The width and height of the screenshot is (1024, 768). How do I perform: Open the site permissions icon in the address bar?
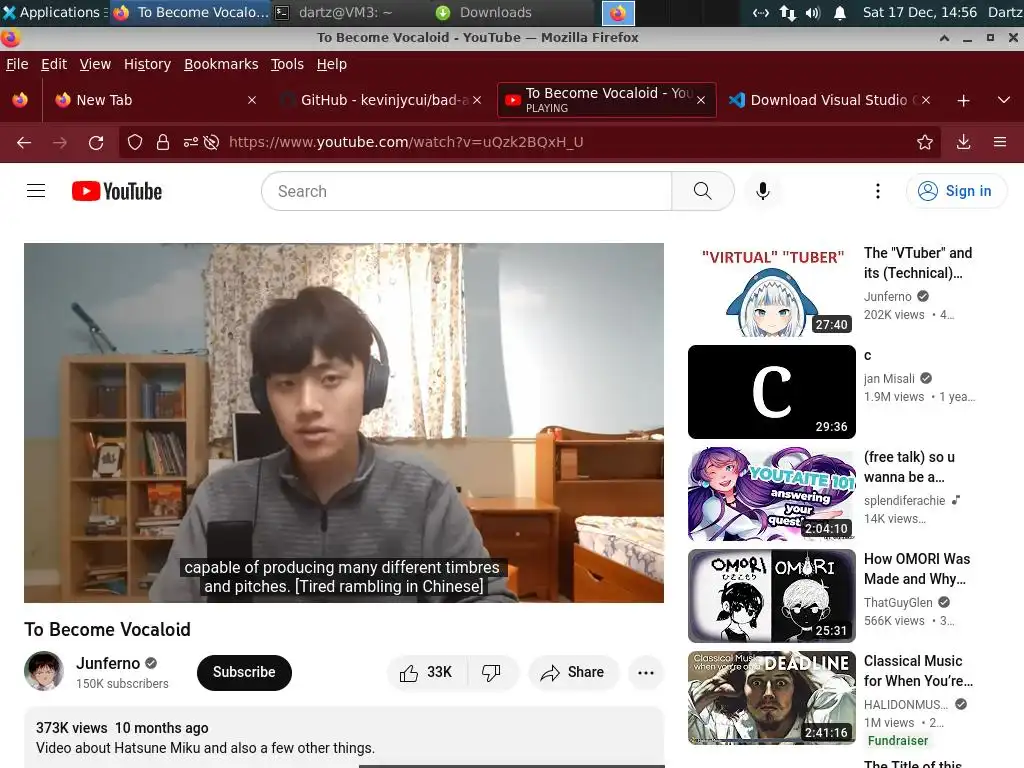pos(190,142)
